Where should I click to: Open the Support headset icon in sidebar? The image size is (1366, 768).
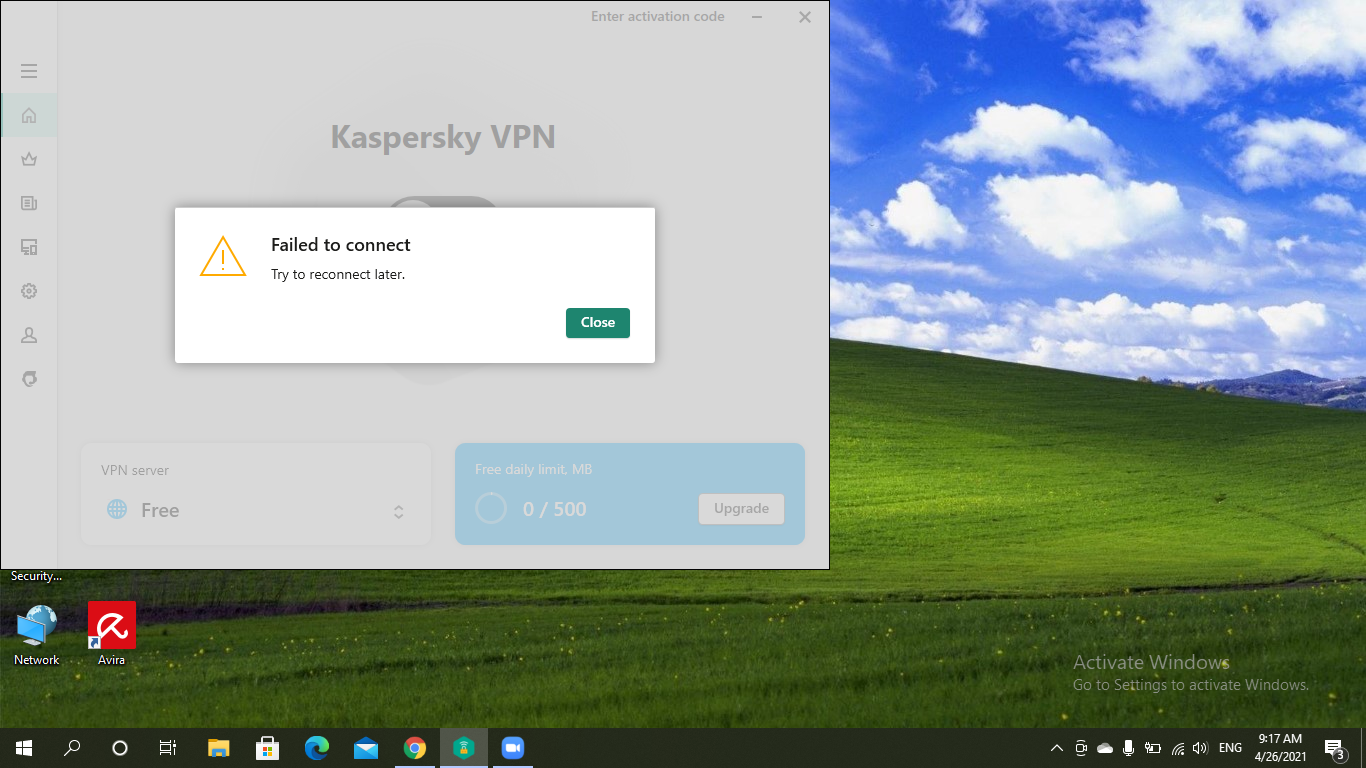click(29, 379)
